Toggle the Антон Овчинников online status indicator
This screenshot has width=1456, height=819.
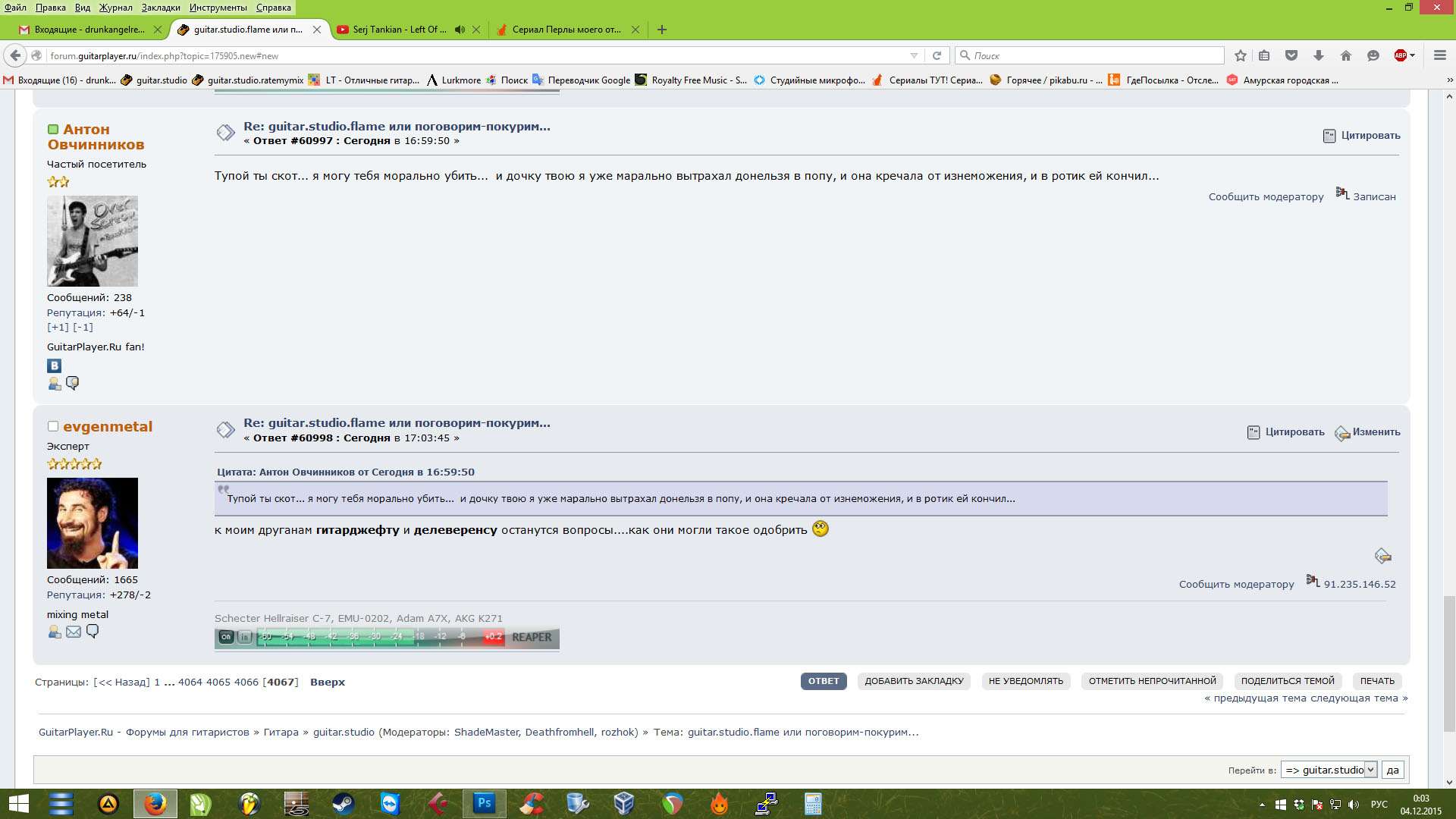(x=53, y=130)
